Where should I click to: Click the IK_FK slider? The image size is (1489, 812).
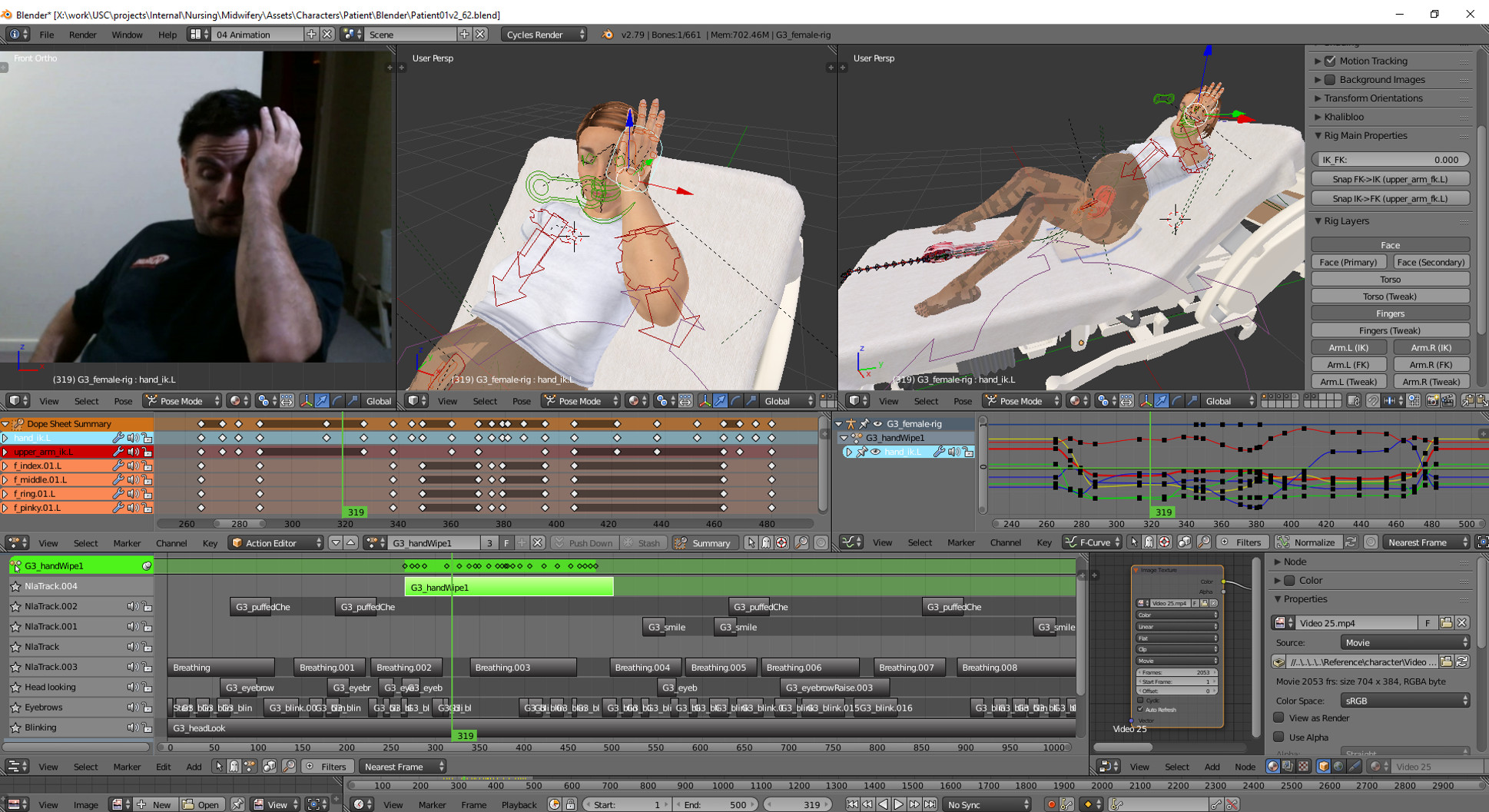1390,160
